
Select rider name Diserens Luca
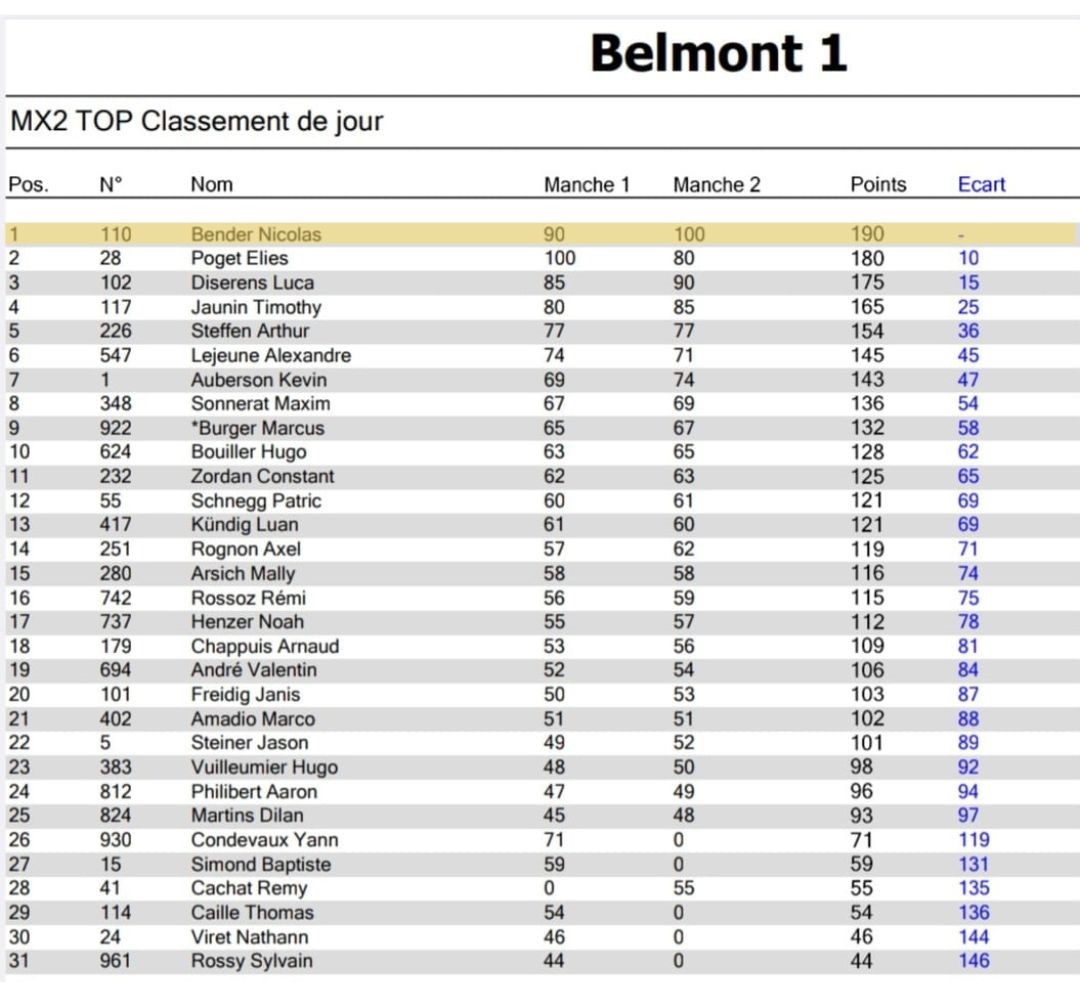coord(252,283)
